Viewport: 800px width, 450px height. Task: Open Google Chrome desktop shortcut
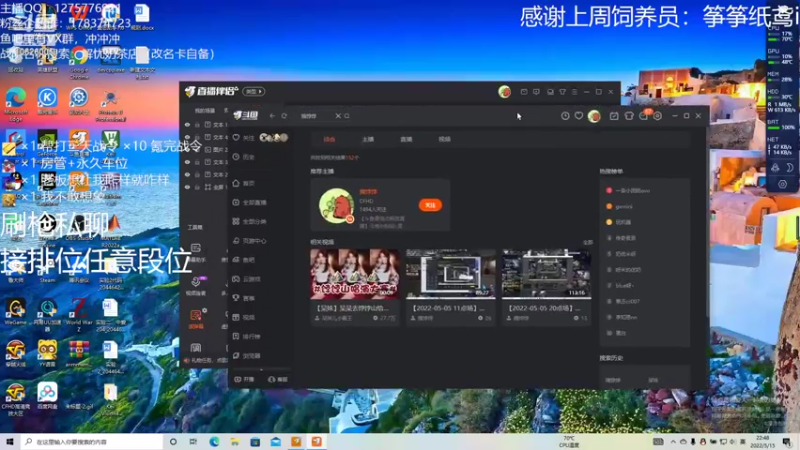tap(79, 62)
